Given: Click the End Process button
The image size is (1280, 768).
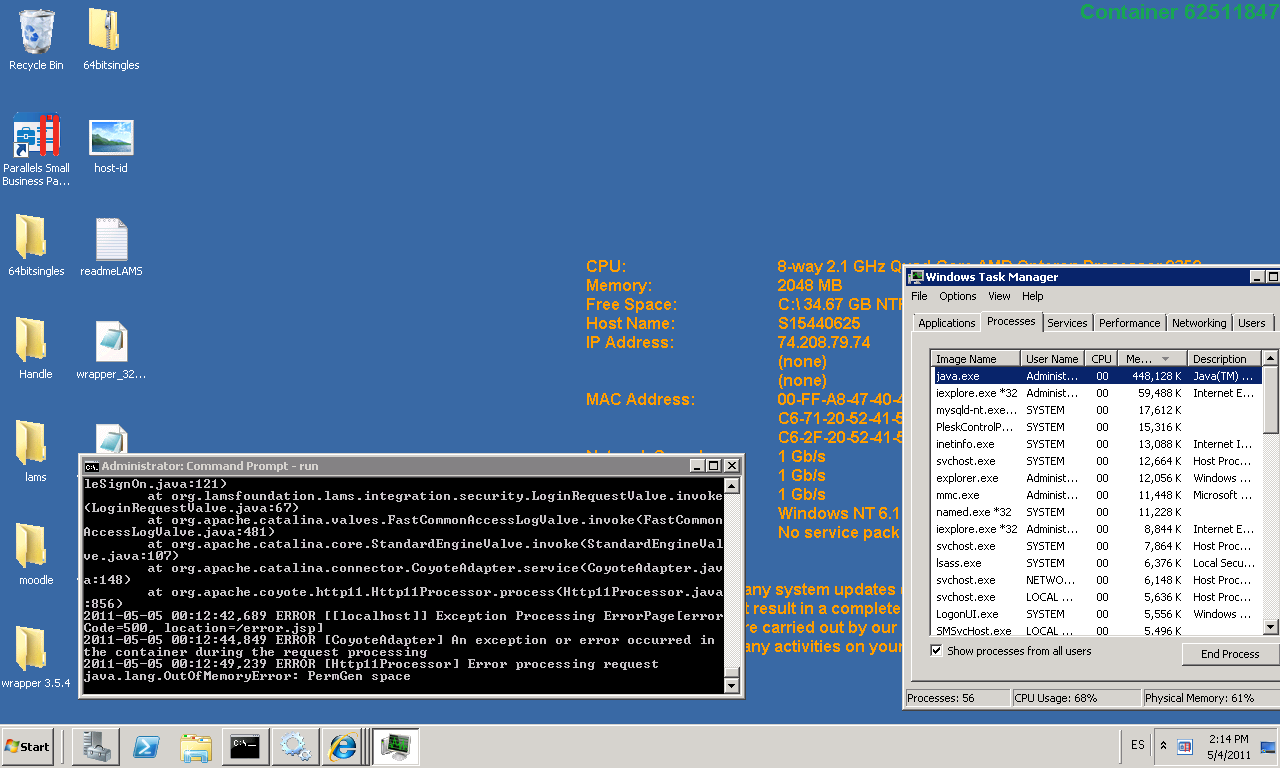Looking at the screenshot, I should pos(1229,654).
